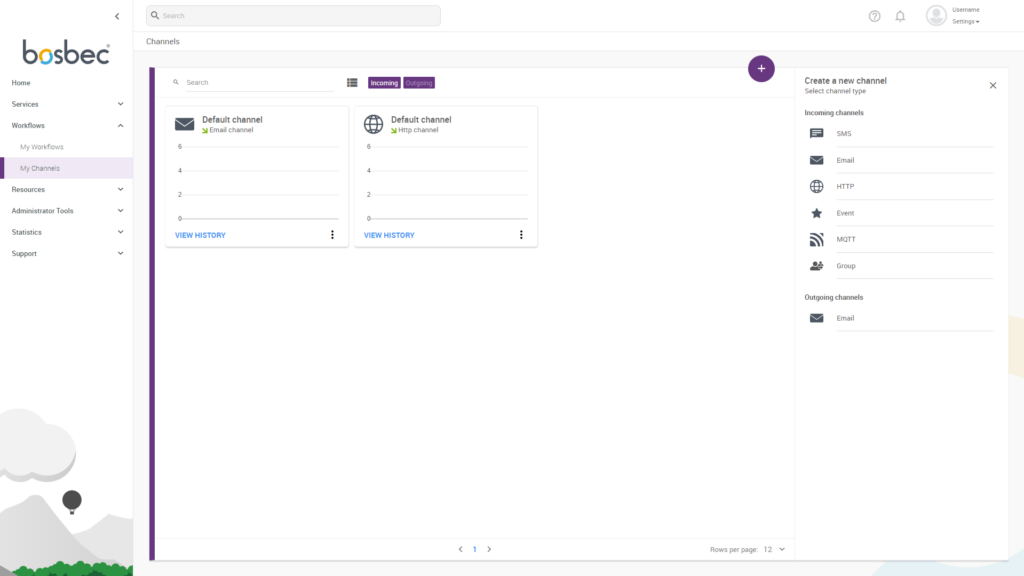
Task: Open the Rows per page dropdown
Action: [x=775, y=549]
